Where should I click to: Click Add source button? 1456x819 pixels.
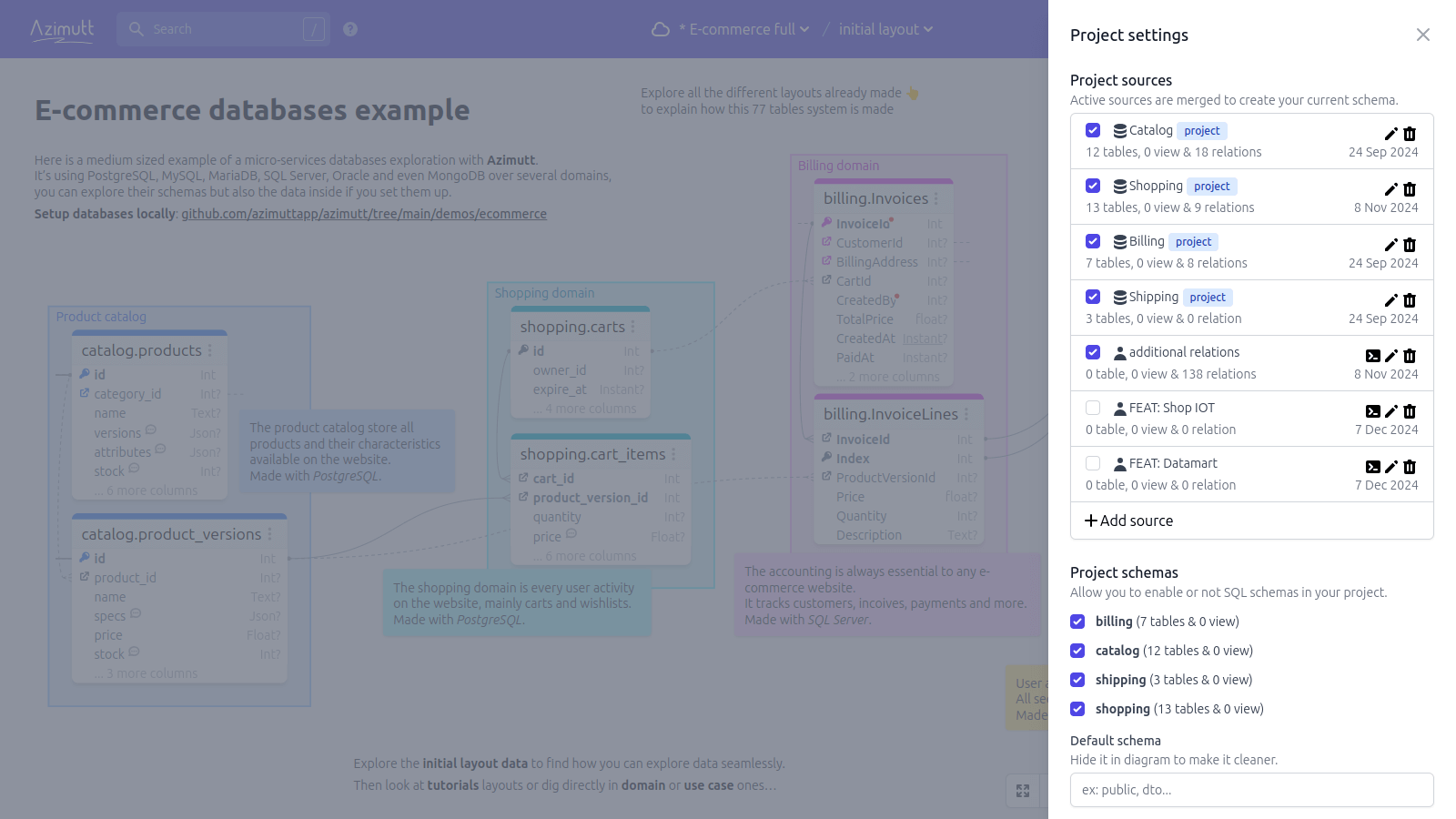point(1128,521)
